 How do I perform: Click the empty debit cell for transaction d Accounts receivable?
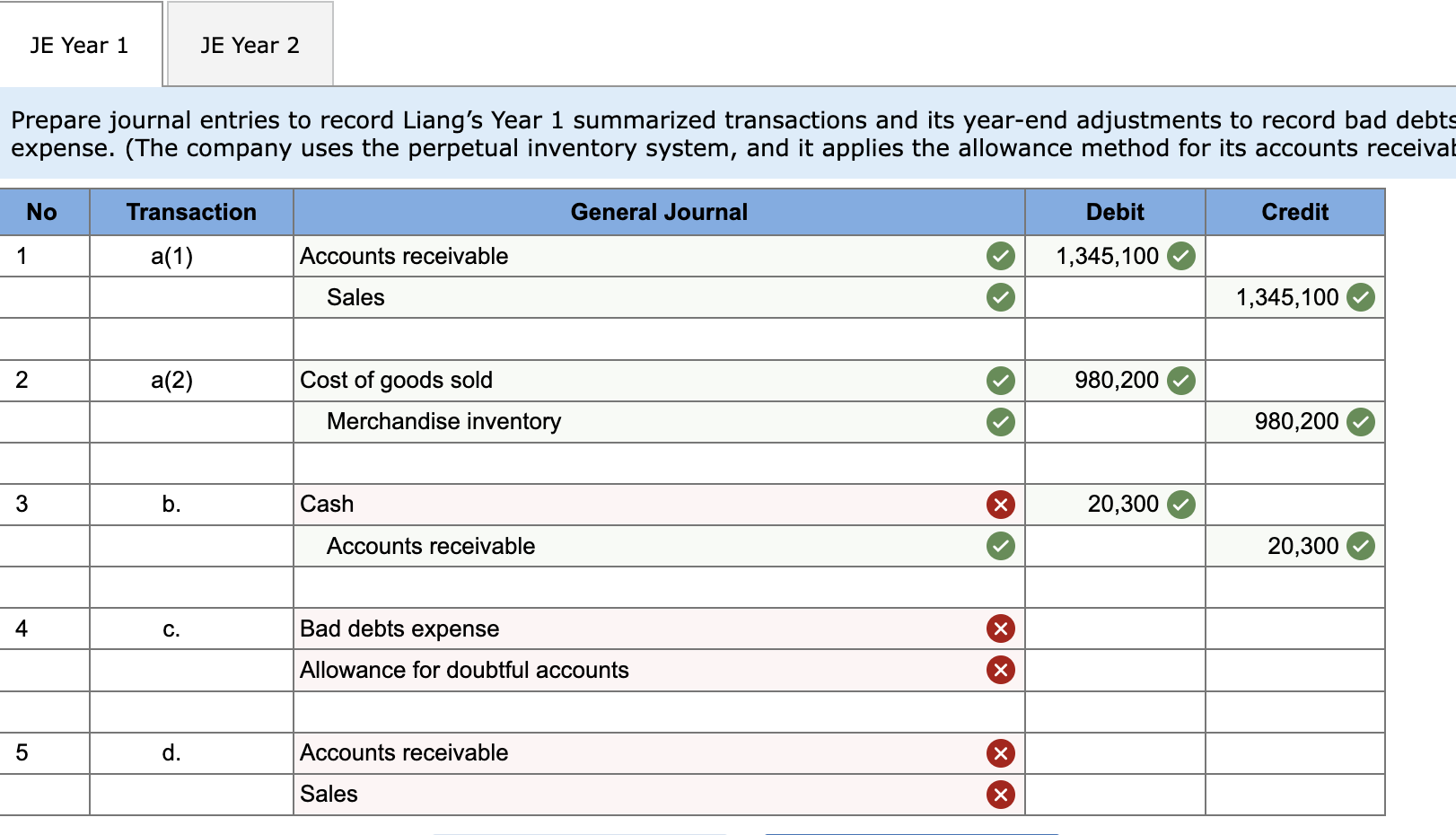1115,752
